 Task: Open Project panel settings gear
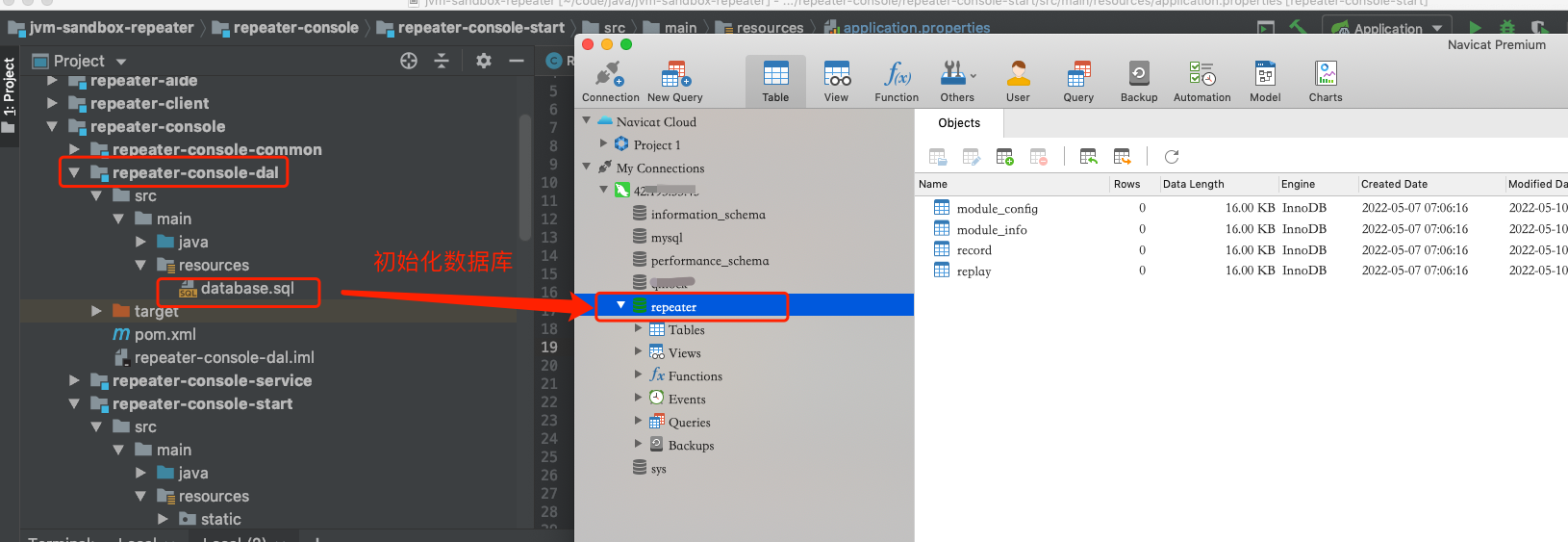pyautogui.click(x=484, y=61)
